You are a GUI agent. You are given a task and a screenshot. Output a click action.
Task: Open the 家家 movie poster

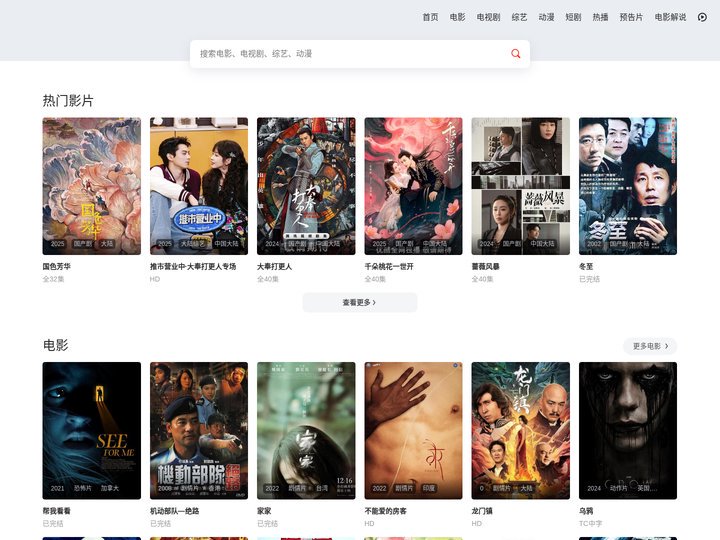(x=306, y=431)
